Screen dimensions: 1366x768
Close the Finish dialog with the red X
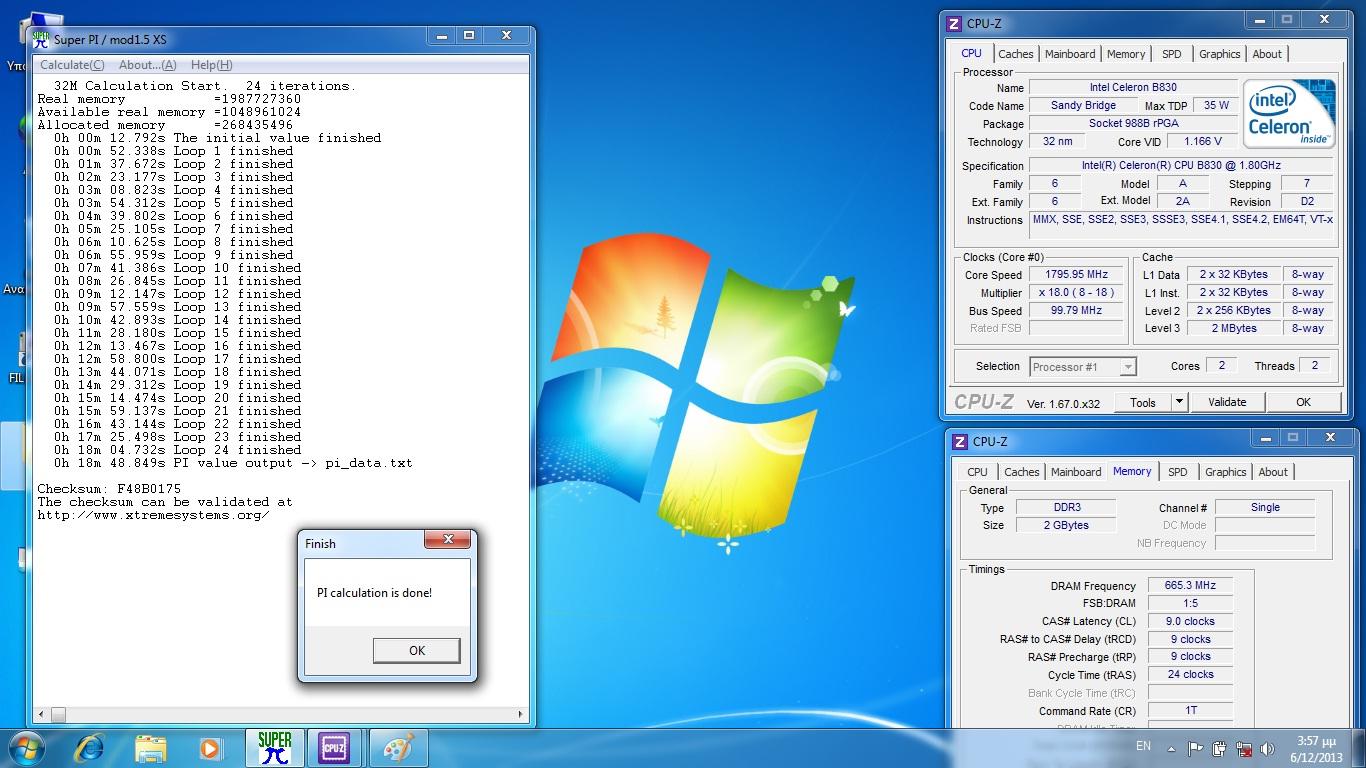point(447,540)
